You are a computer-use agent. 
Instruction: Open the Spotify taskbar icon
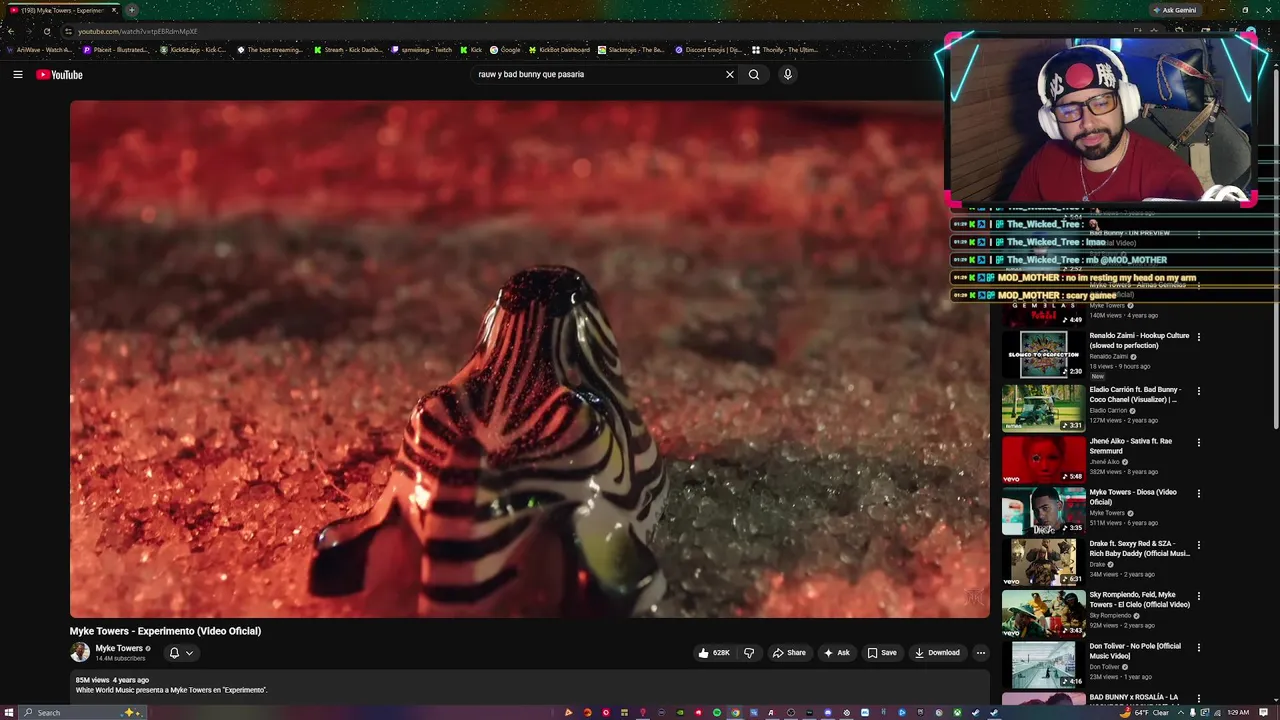pos(717,712)
